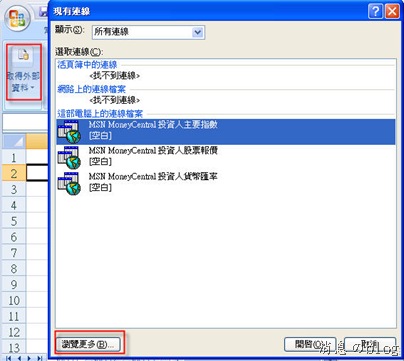The width and height of the screenshot is (404, 361).
Task: Select row header 5 in Excel sheet
Action: [x=14, y=221]
